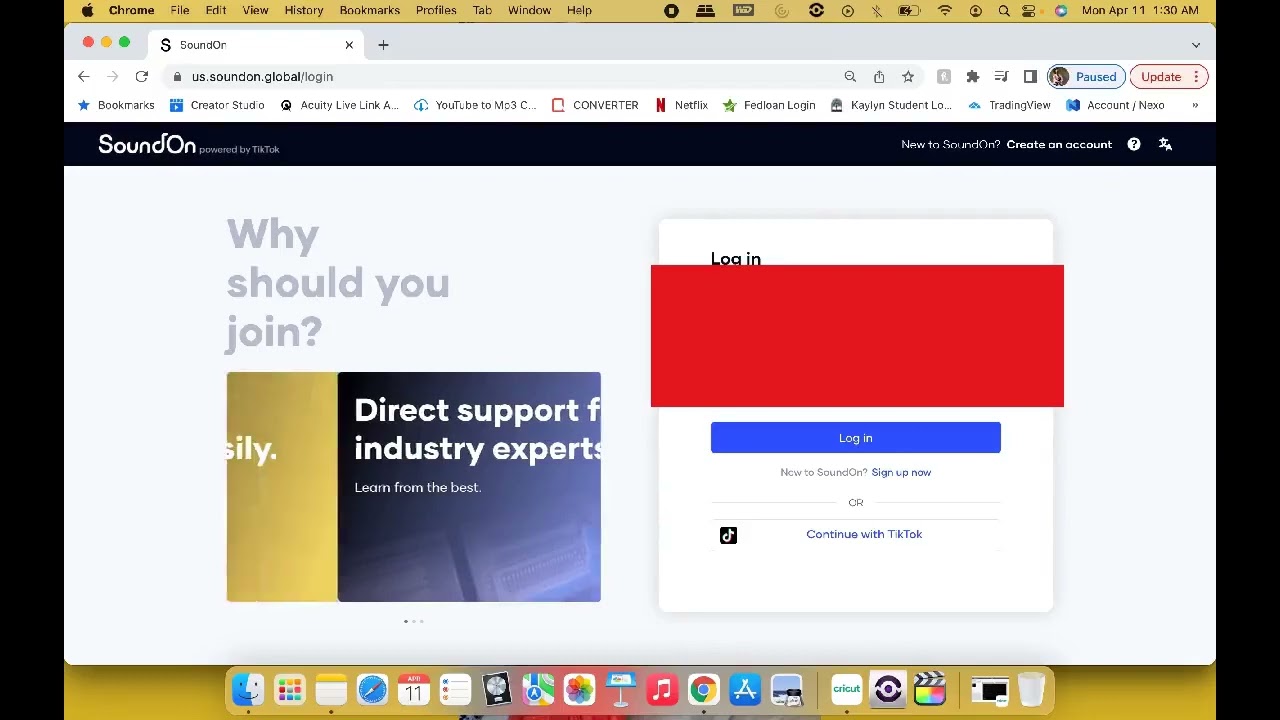Click the menu bar date and time
This screenshot has width=1280, height=720.
tap(1140, 10)
